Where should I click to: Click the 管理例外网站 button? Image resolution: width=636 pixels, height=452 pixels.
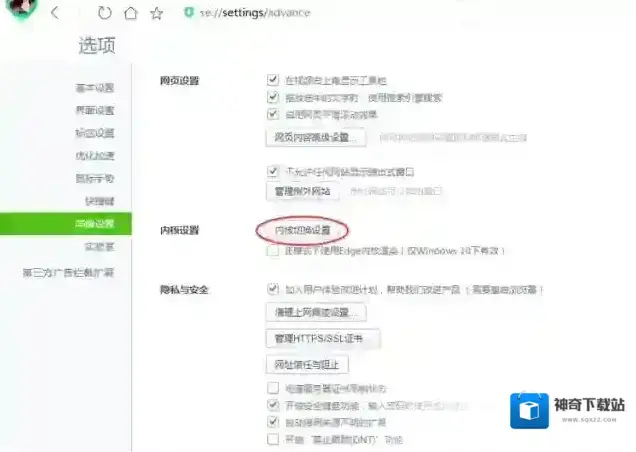point(302,190)
